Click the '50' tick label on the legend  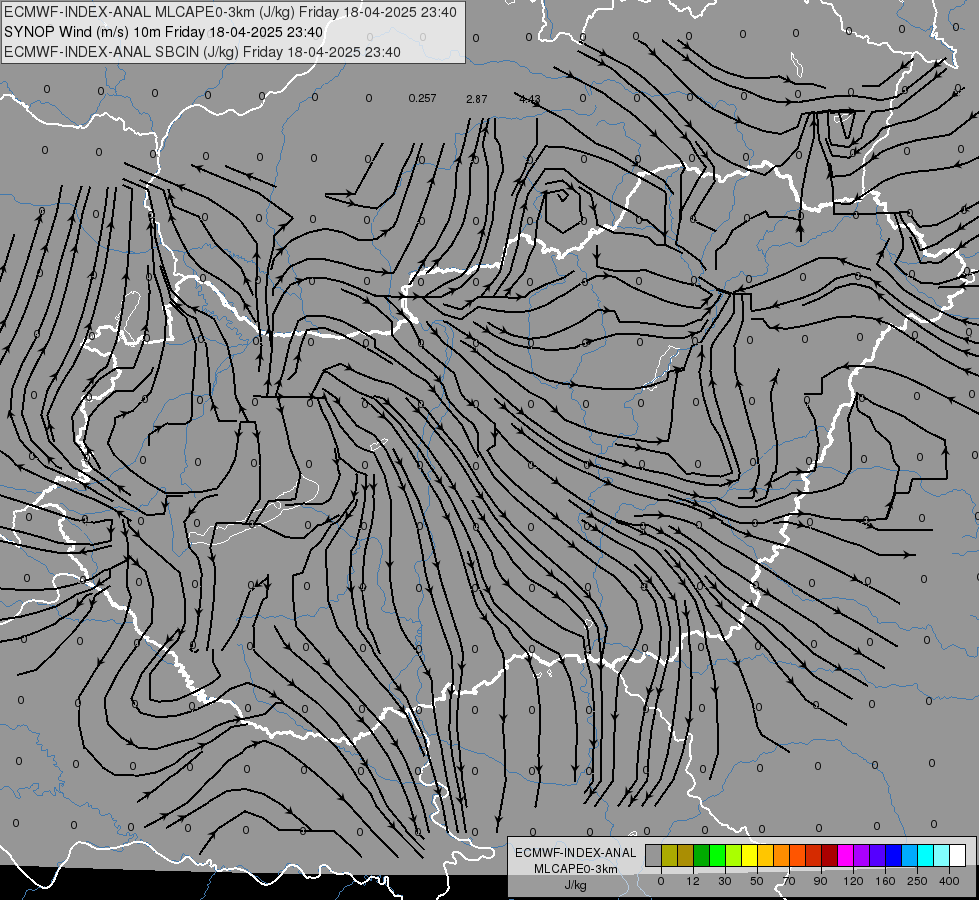[757, 881]
